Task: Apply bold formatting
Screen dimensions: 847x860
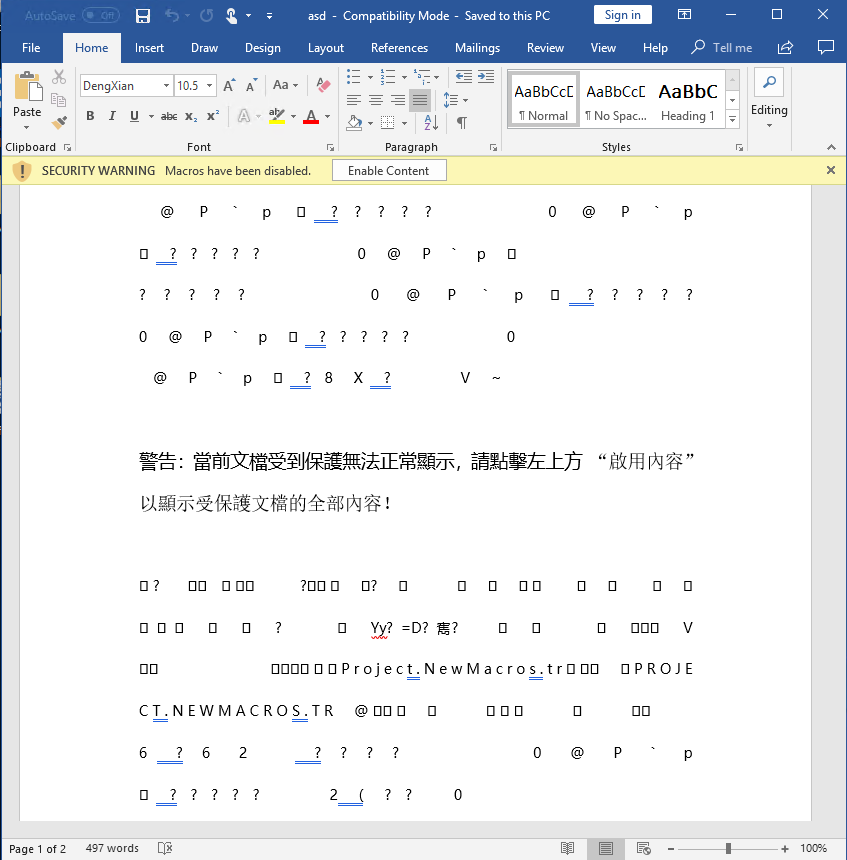Action: tap(89, 116)
